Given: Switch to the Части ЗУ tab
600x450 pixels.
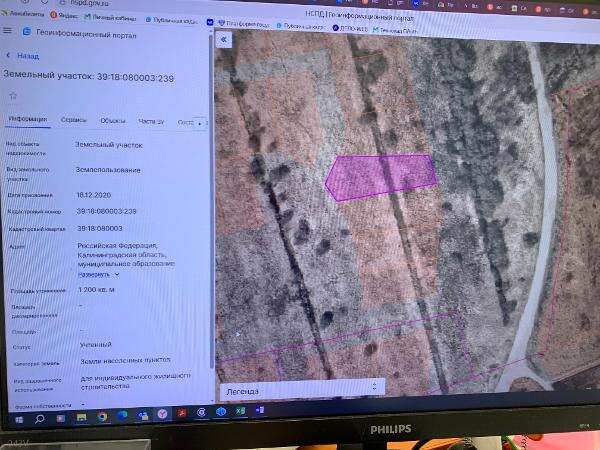Looking at the screenshot, I should pos(151,122).
